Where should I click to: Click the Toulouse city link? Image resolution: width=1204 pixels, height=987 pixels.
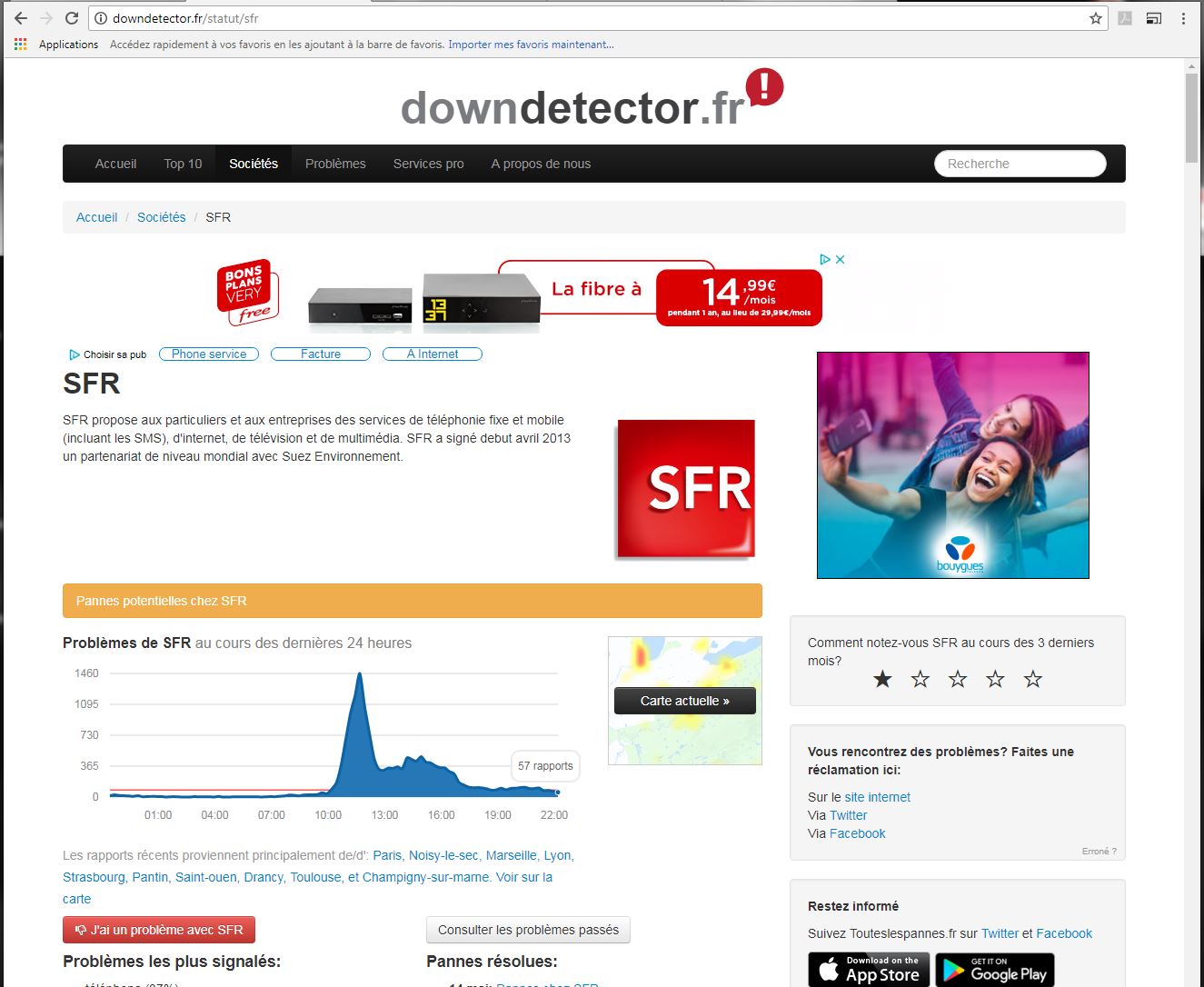(315, 877)
